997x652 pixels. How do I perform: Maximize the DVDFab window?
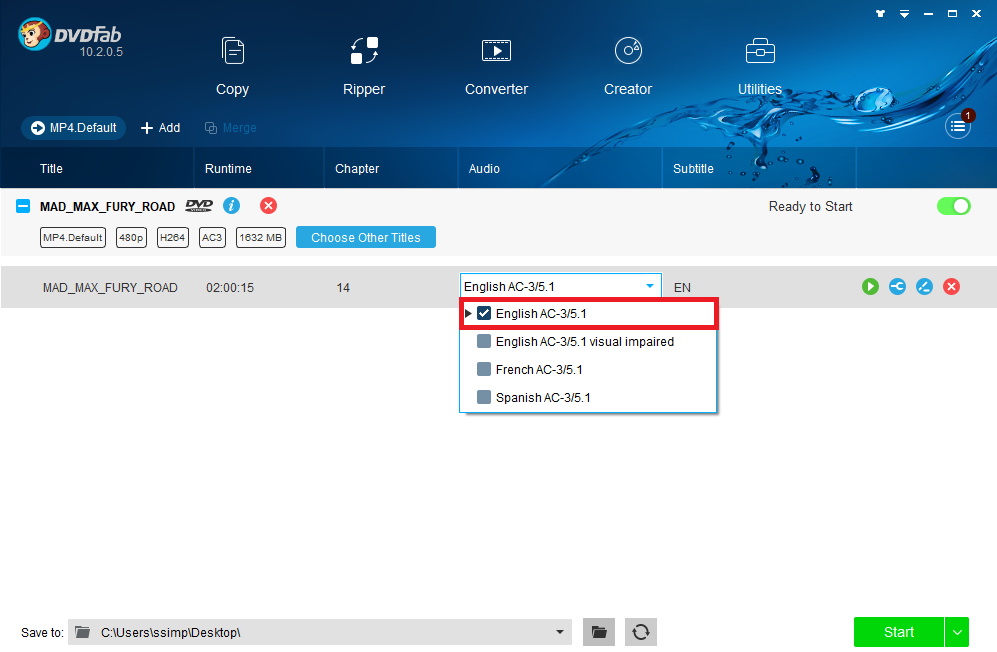[x=952, y=13]
